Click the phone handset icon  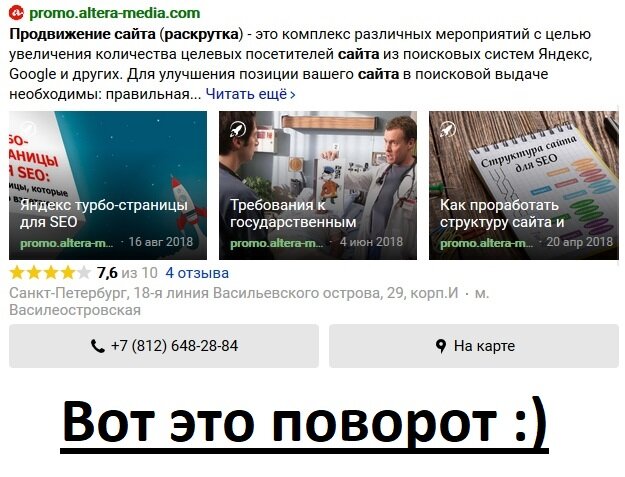point(97,346)
